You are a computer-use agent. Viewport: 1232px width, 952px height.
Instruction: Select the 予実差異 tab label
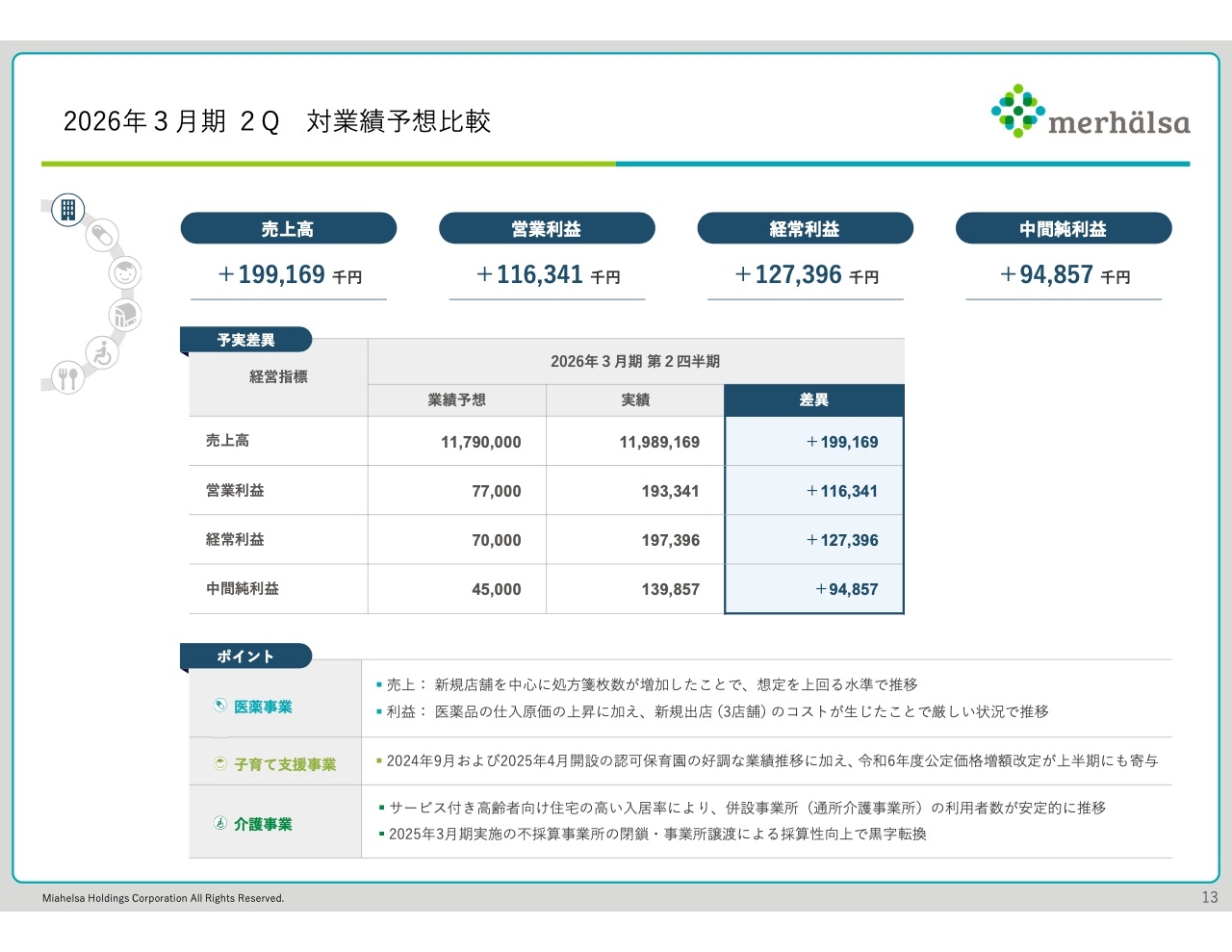(x=245, y=340)
